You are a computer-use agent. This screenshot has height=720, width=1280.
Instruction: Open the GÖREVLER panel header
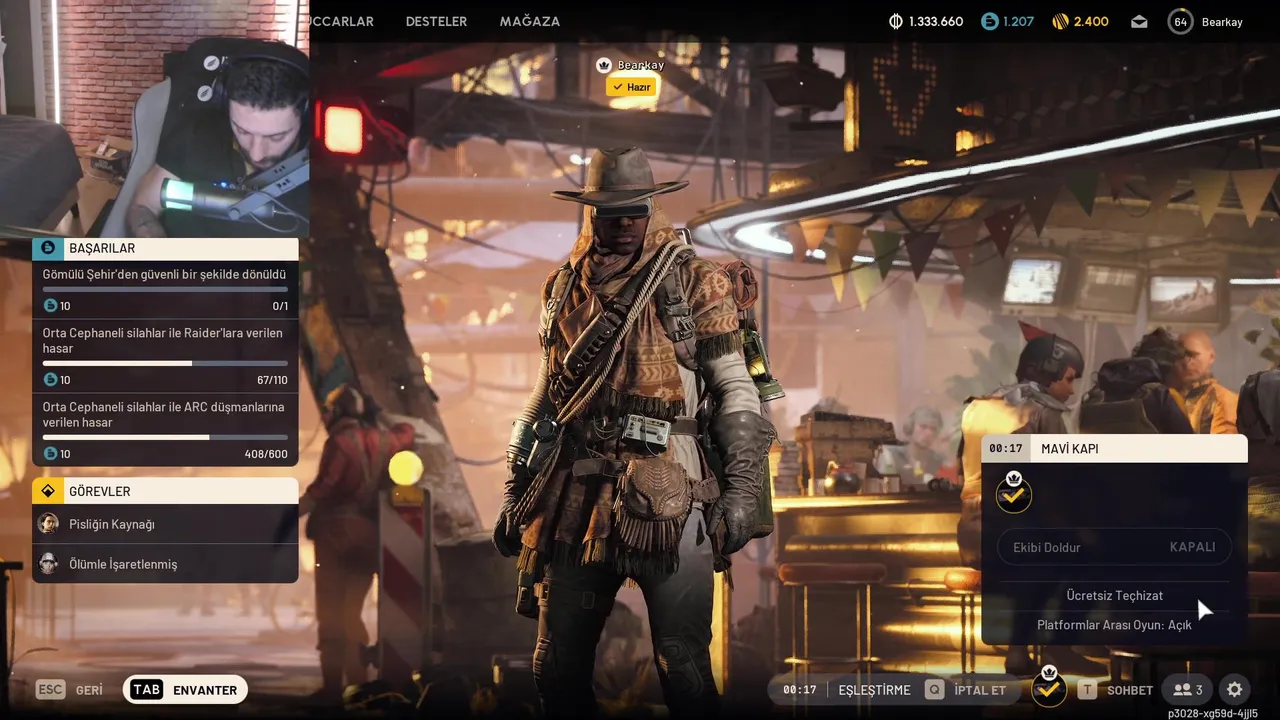point(165,491)
